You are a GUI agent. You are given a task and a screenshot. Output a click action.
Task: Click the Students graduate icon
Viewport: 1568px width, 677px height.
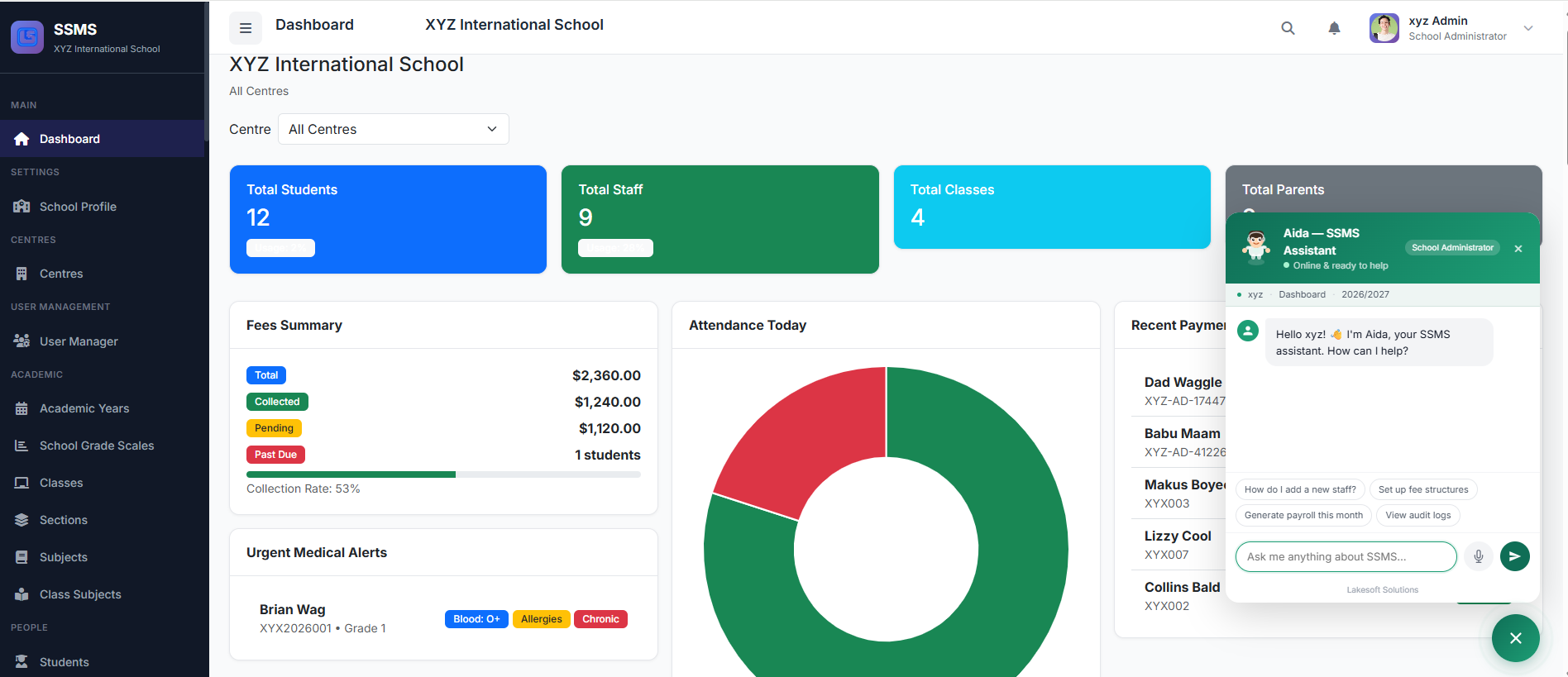(x=22, y=661)
